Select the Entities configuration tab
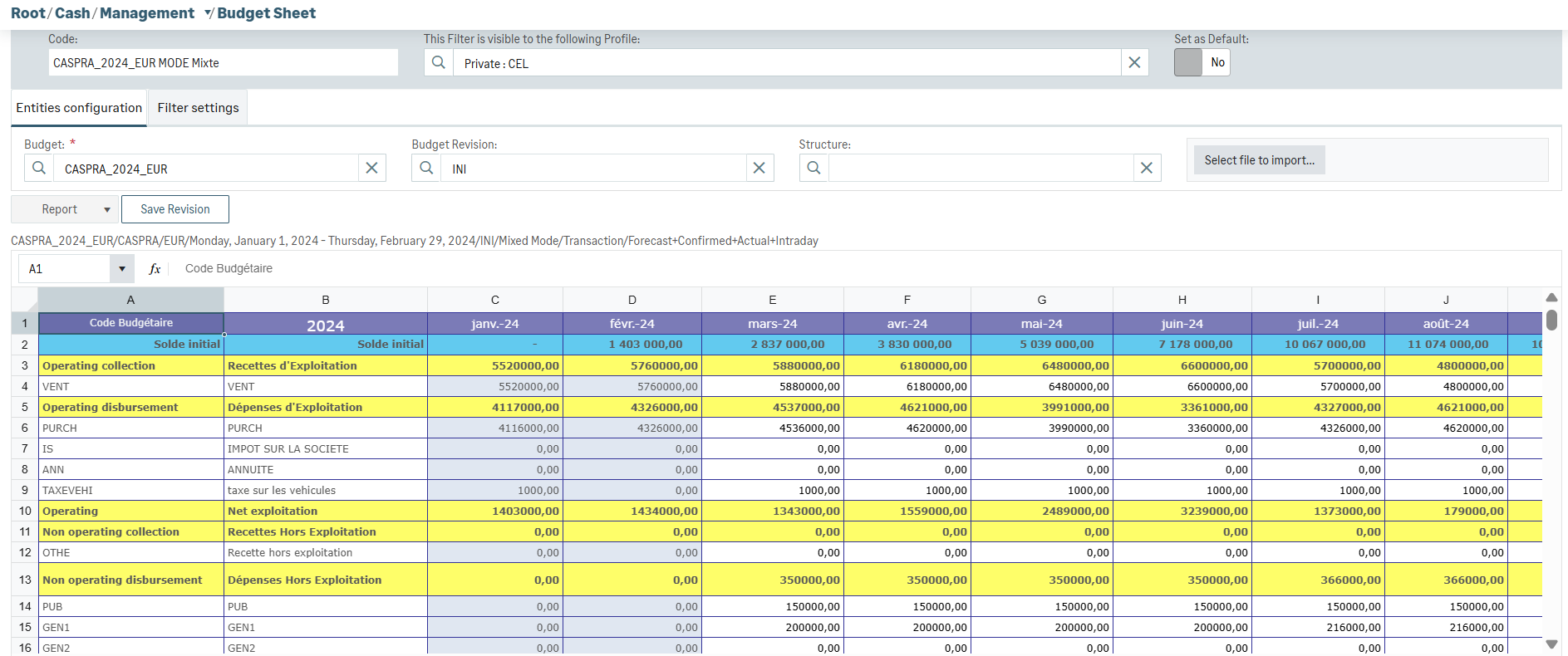 click(79, 108)
